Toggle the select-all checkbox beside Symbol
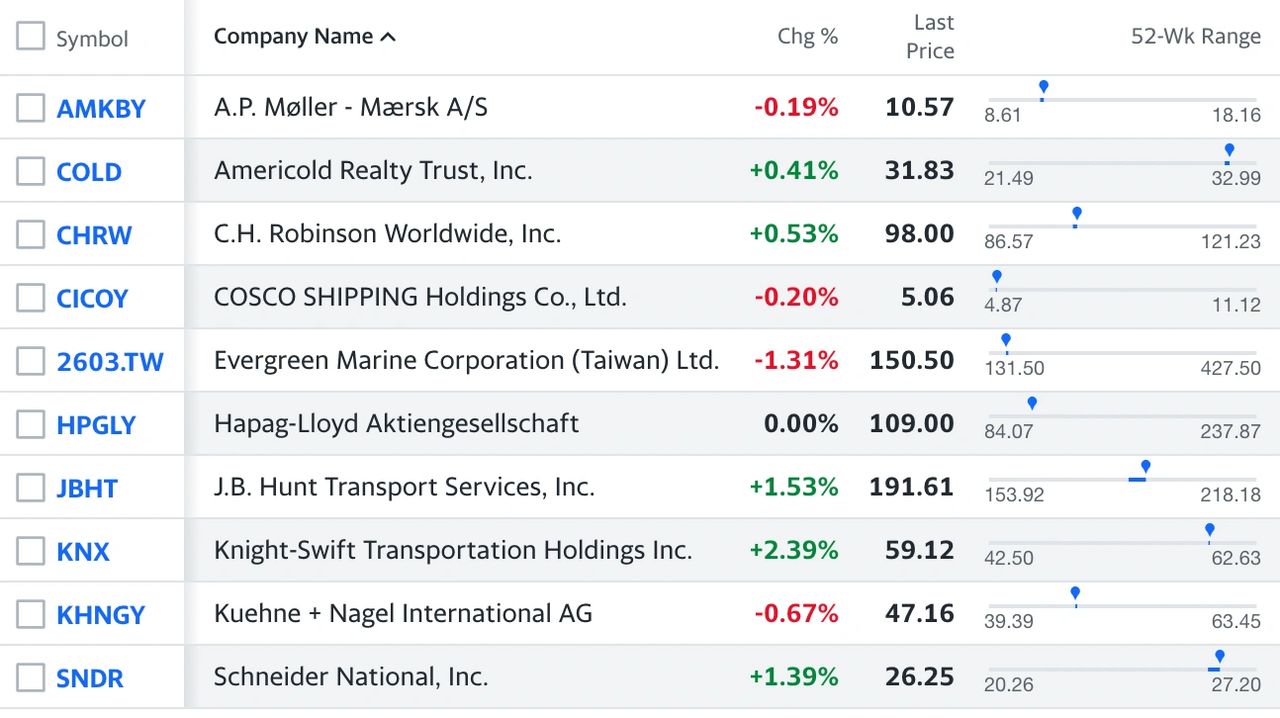The image size is (1280, 718). point(31,37)
